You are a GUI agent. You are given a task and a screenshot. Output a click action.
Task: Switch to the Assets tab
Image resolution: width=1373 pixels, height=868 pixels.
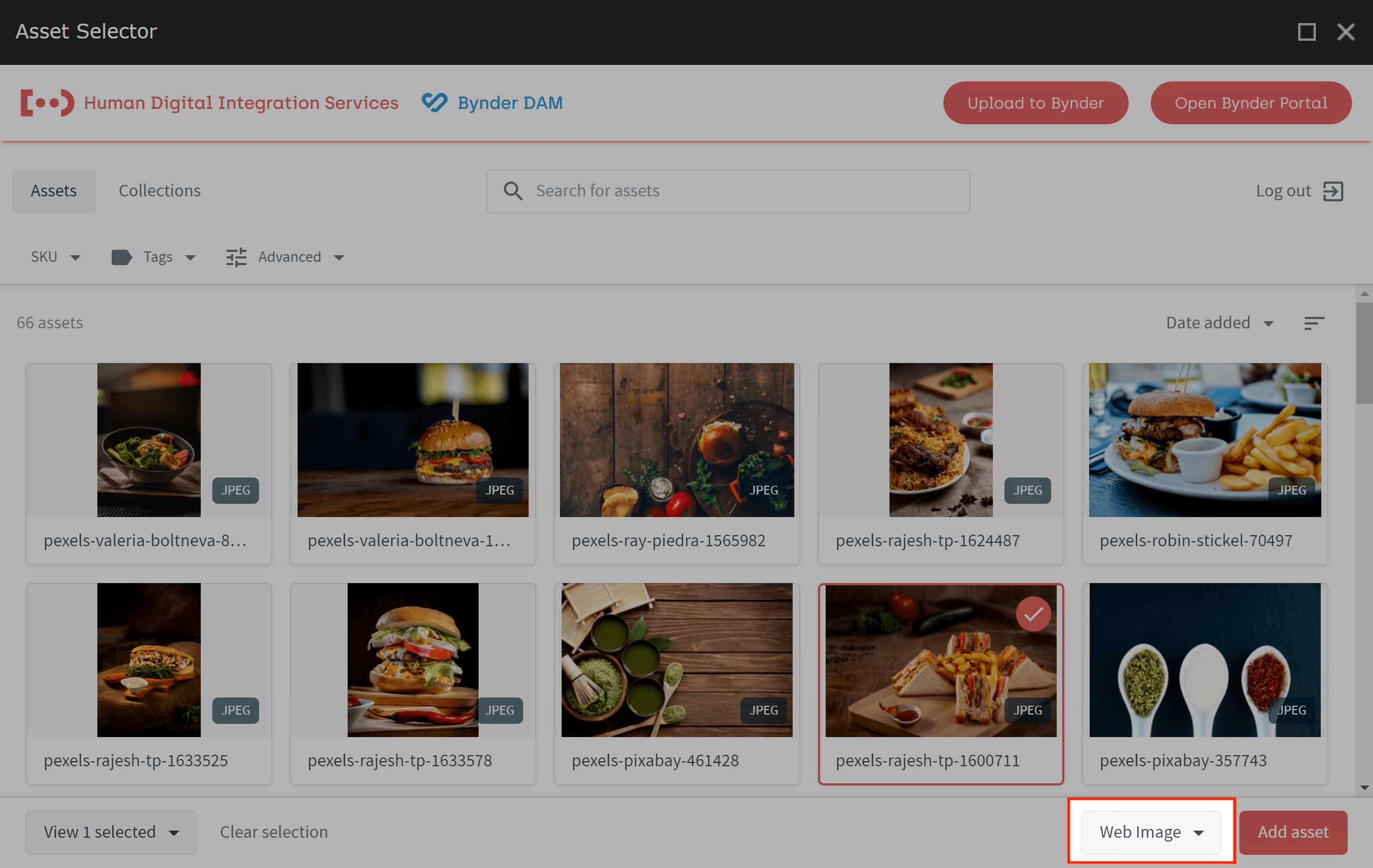click(53, 191)
